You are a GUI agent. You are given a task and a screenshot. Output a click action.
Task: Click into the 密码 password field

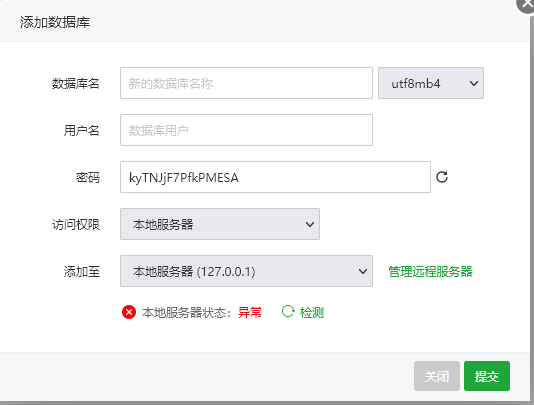click(x=275, y=177)
